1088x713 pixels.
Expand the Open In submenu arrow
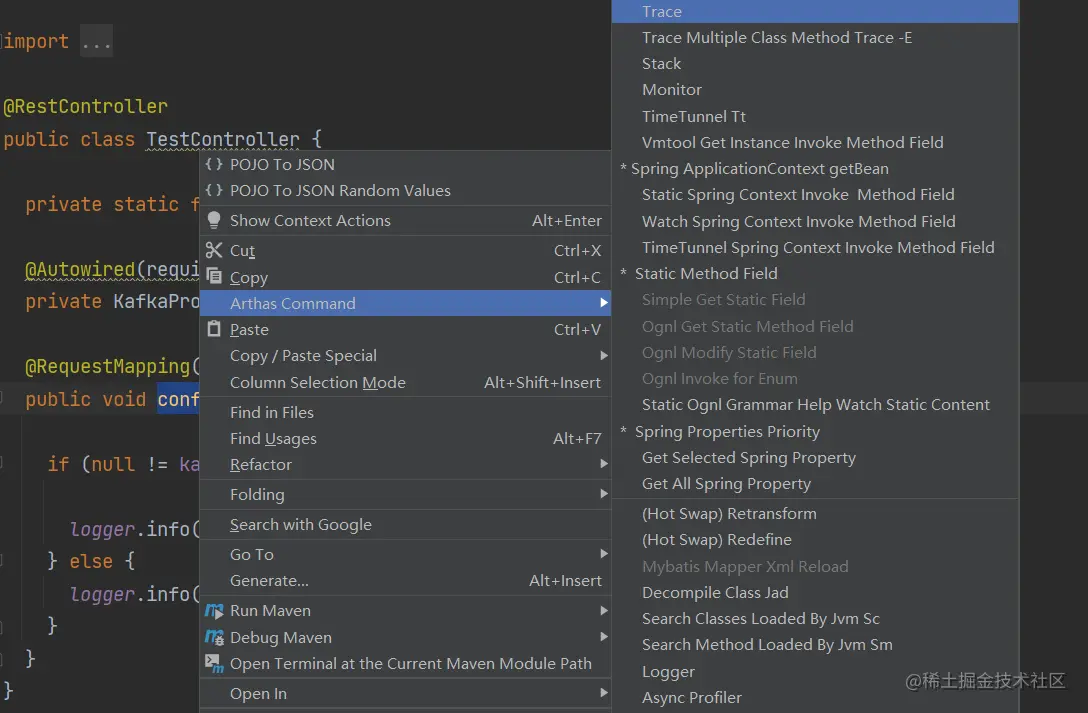604,692
